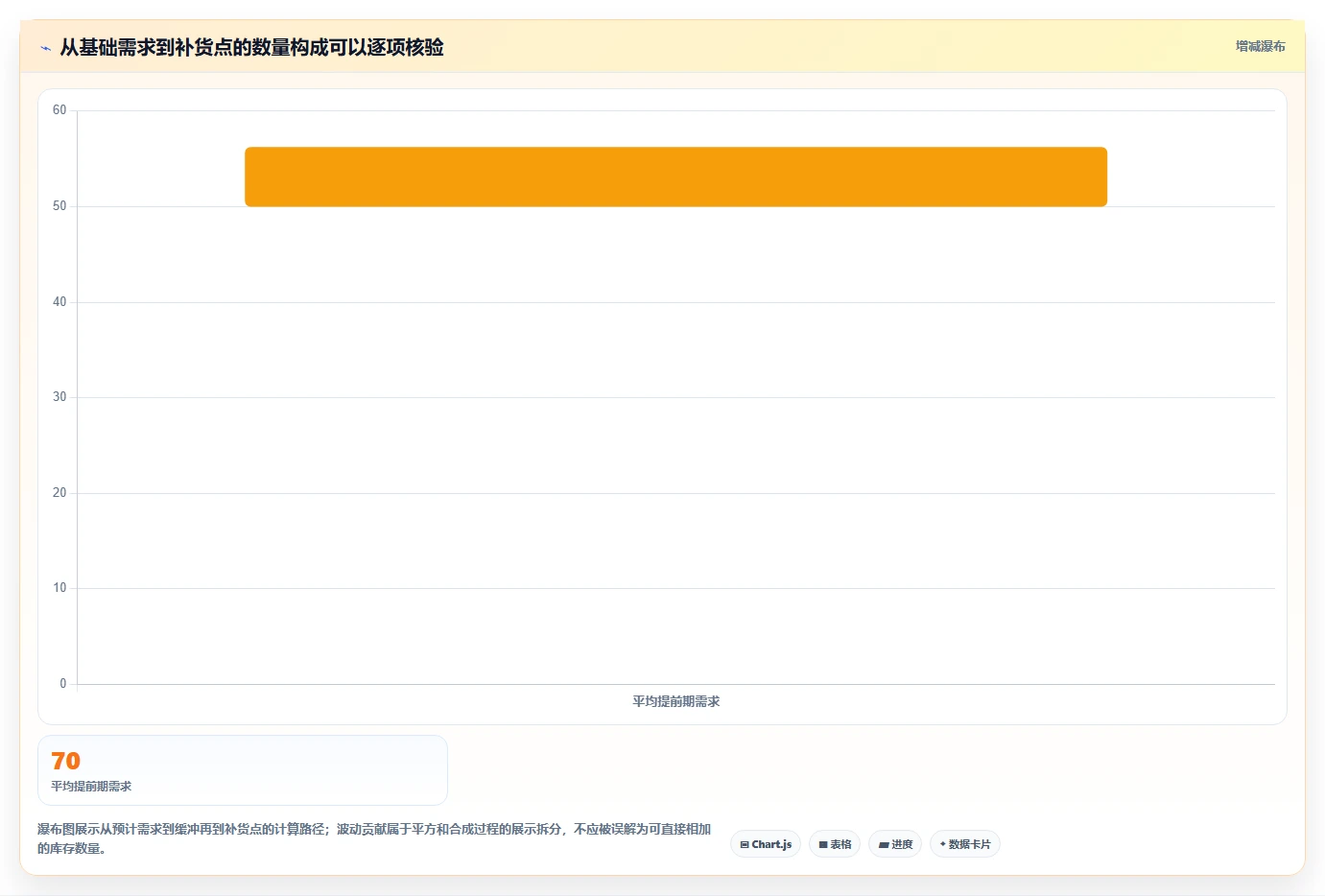Screen dimensions: 1325x896
Task: Click the 平均提前期需求 caption inside the metric card
Action: click(91, 786)
